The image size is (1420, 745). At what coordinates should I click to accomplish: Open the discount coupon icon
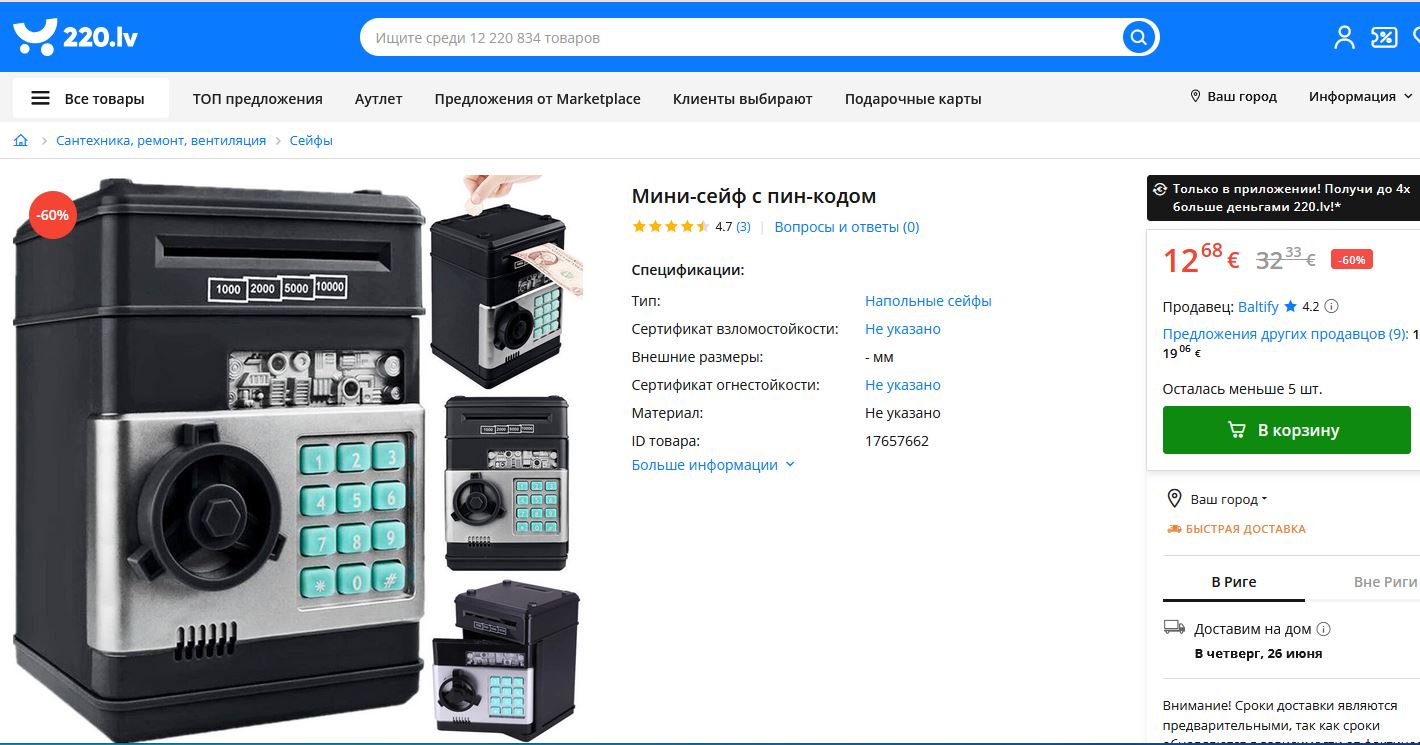pyautogui.click(x=1384, y=38)
